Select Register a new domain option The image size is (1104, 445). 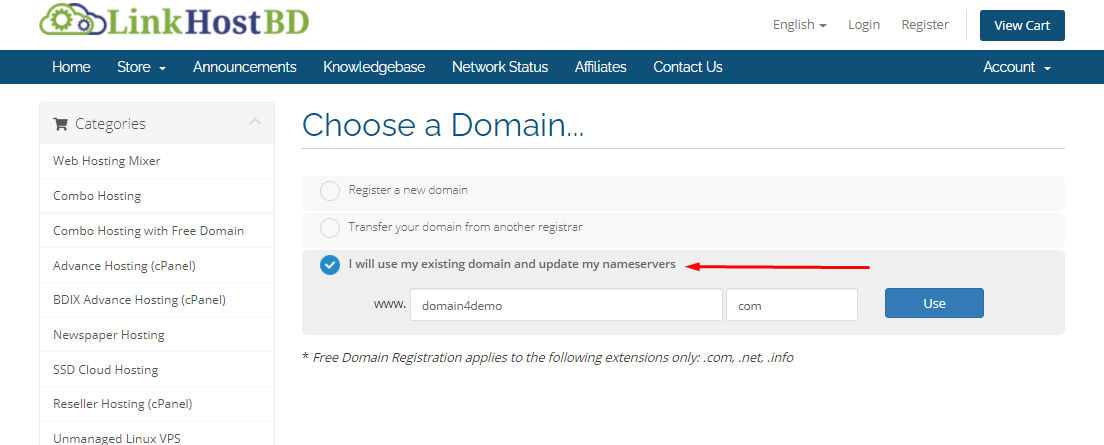(x=330, y=191)
